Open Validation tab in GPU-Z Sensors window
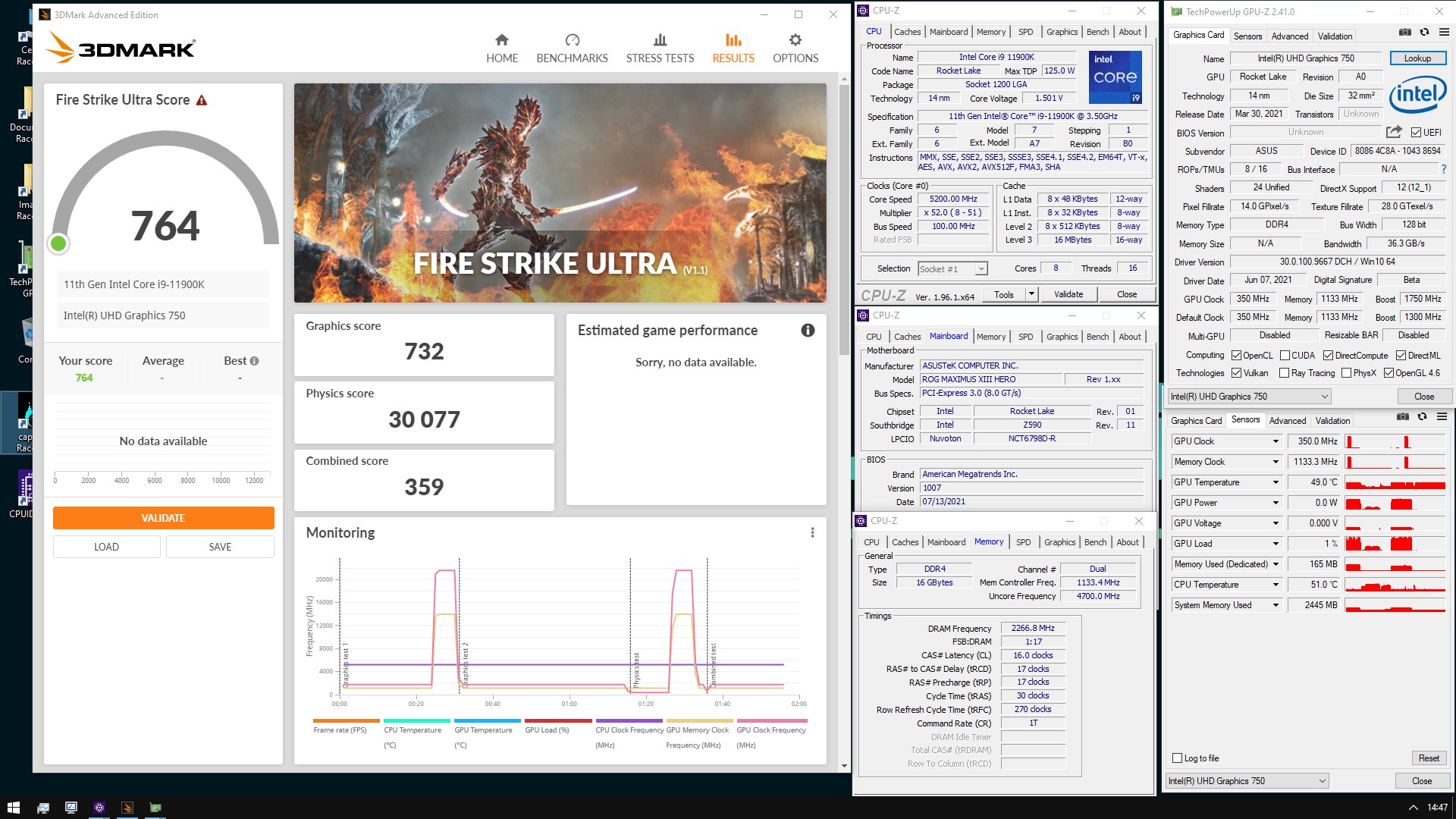Image resolution: width=1456 pixels, height=819 pixels. coord(1332,421)
